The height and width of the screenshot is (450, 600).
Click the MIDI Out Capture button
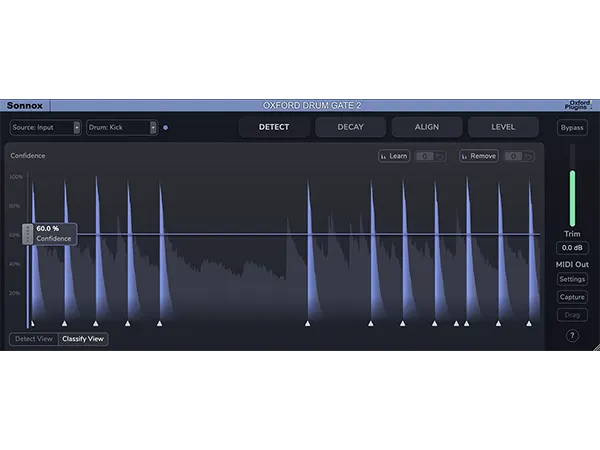[x=572, y=297]
